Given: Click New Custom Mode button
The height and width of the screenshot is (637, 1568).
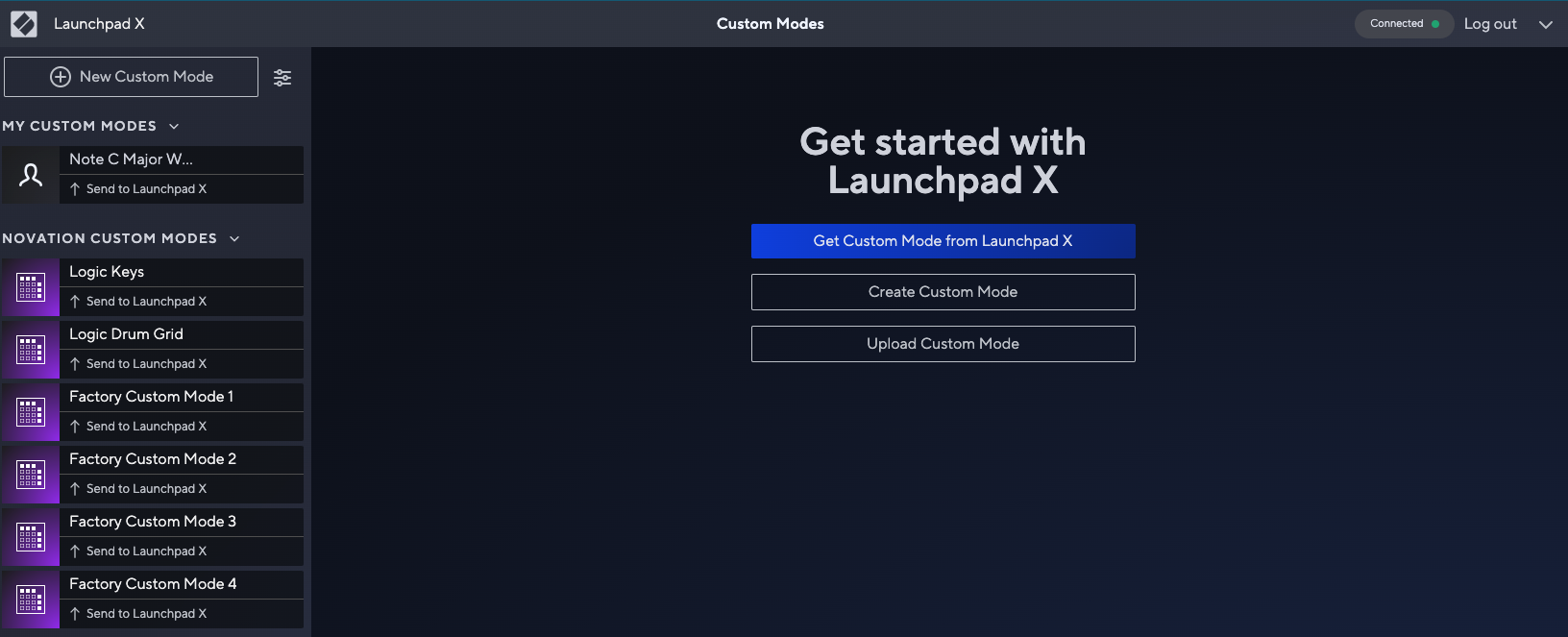Looking at the screenshot, I should pos(132,77).
